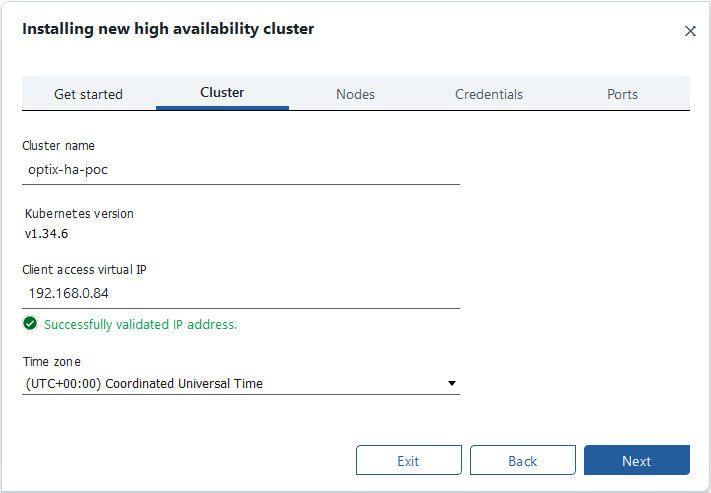Click the green validation checkmark icon
Viewport: 711px width, 493px height.
pos(30,324)
